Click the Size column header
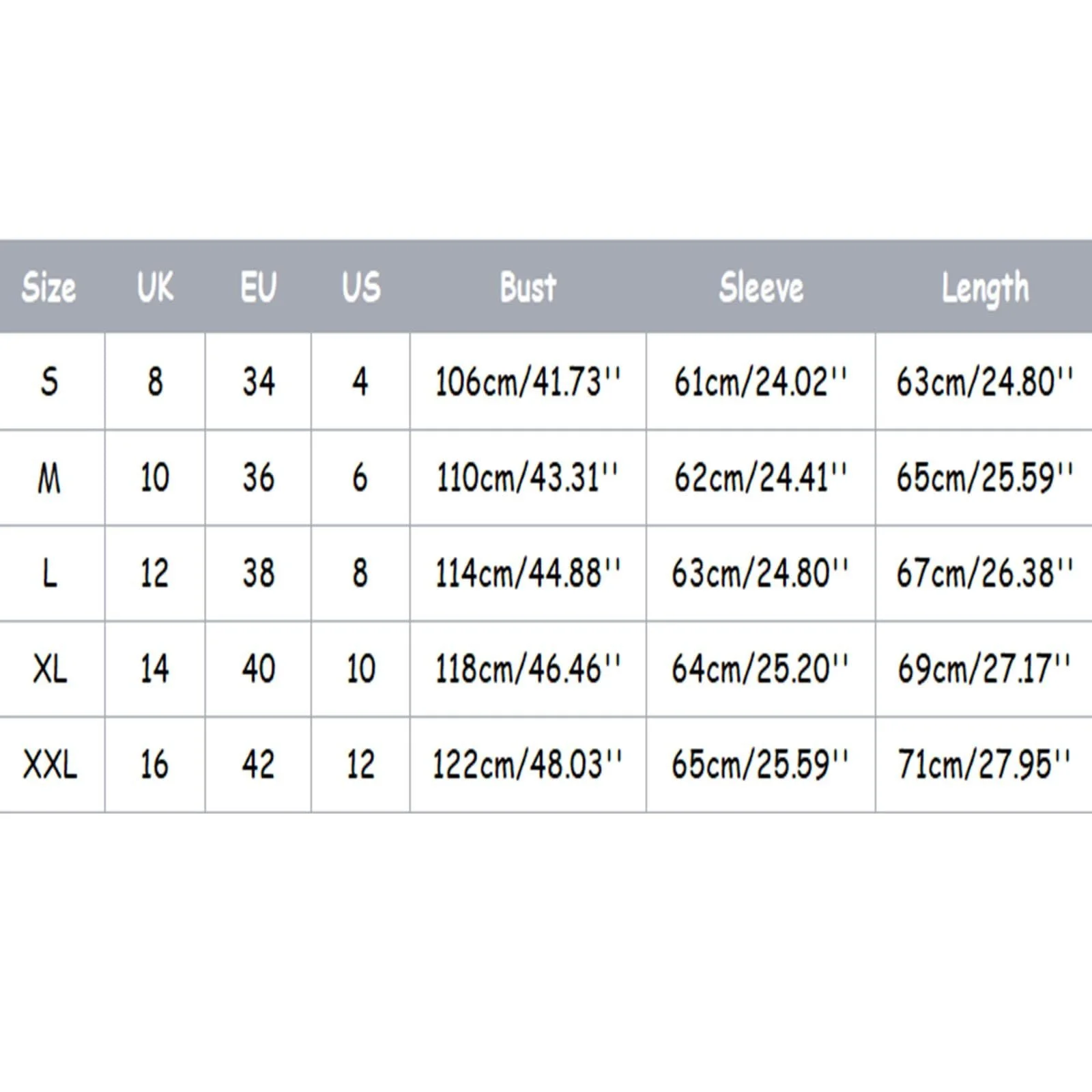Viewport: 1092px width, 1092px height. [x=48, y=287]
